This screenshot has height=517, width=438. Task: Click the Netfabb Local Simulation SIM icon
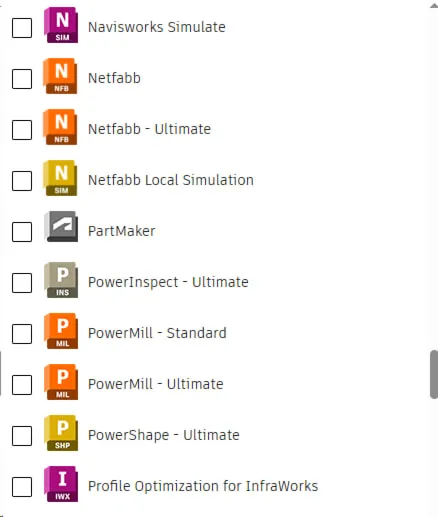[x=60, y=178]
